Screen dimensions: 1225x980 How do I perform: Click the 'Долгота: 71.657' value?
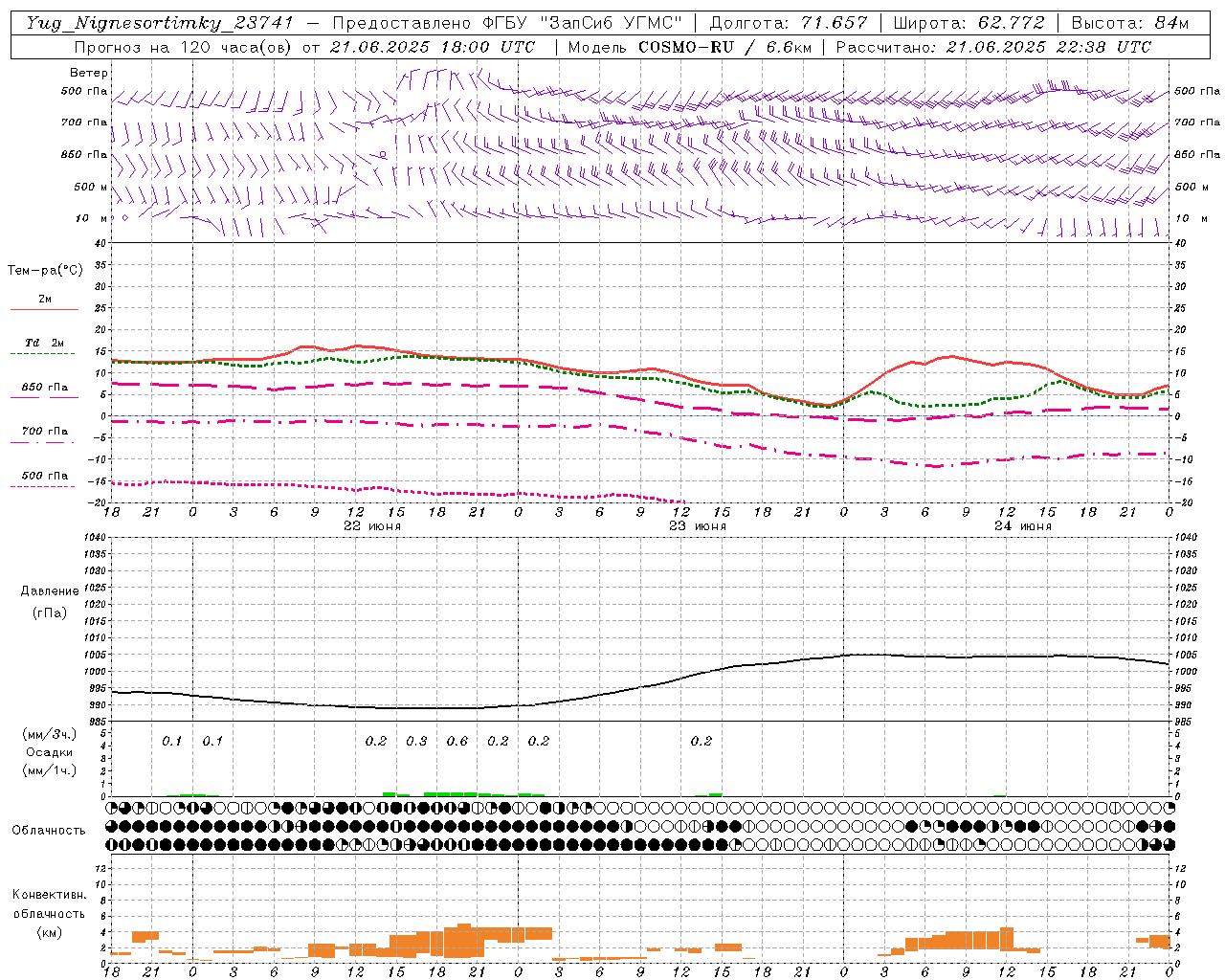click(x=789, y=23)
